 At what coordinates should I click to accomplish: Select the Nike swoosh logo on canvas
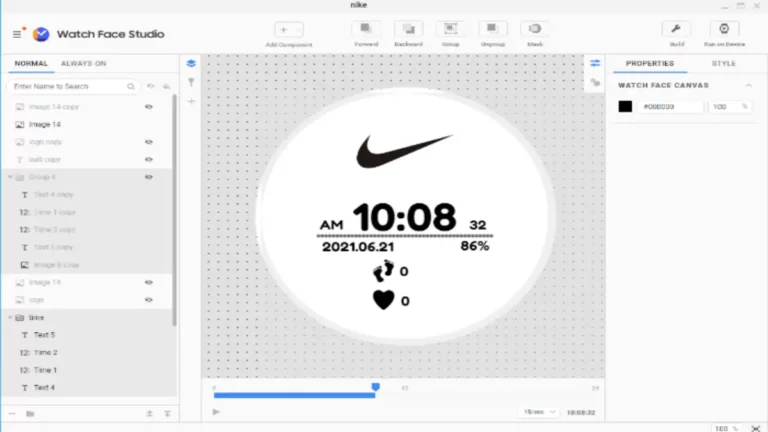(404, 151)
